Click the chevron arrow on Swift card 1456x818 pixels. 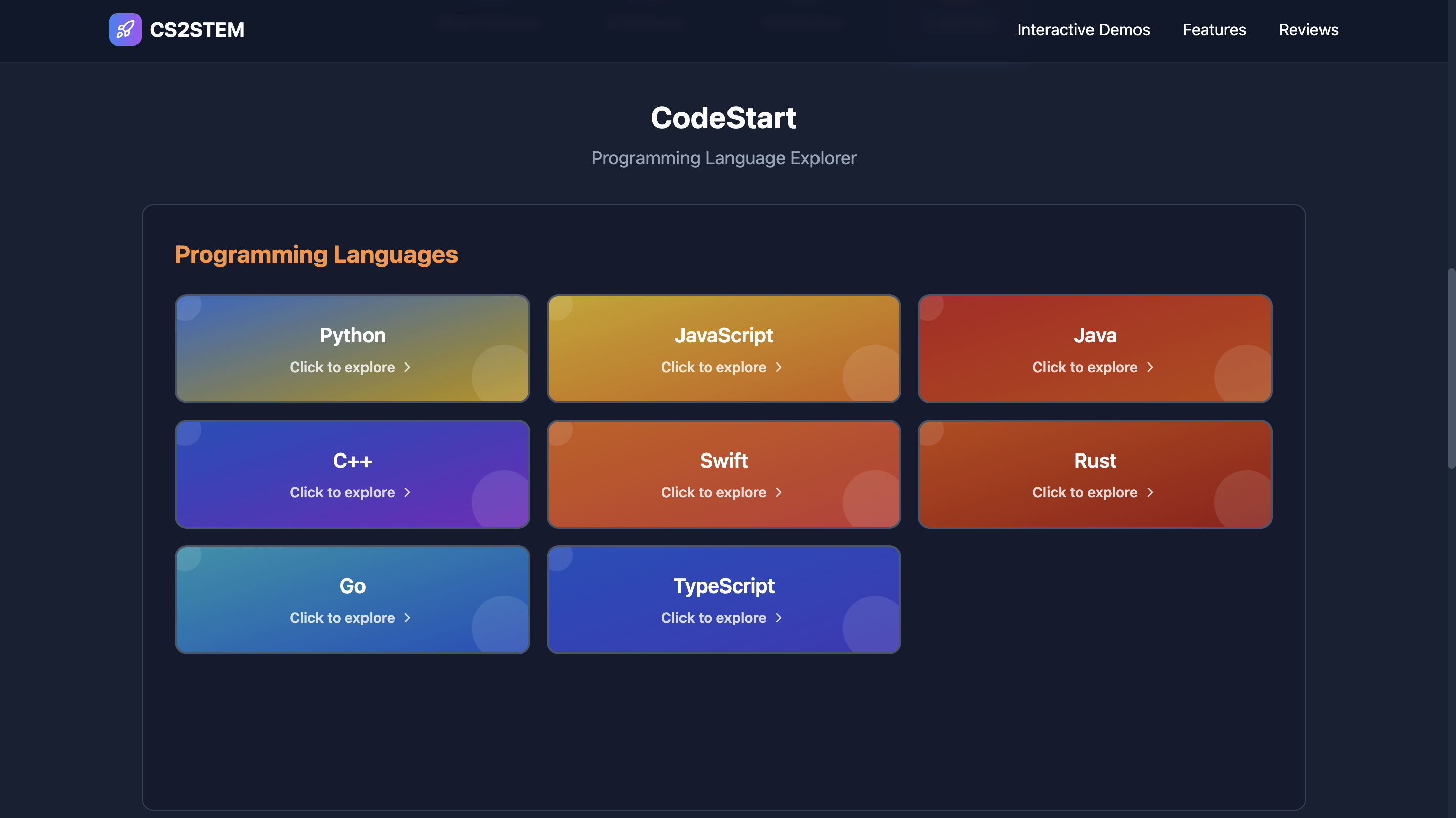[x=779, y=493]
